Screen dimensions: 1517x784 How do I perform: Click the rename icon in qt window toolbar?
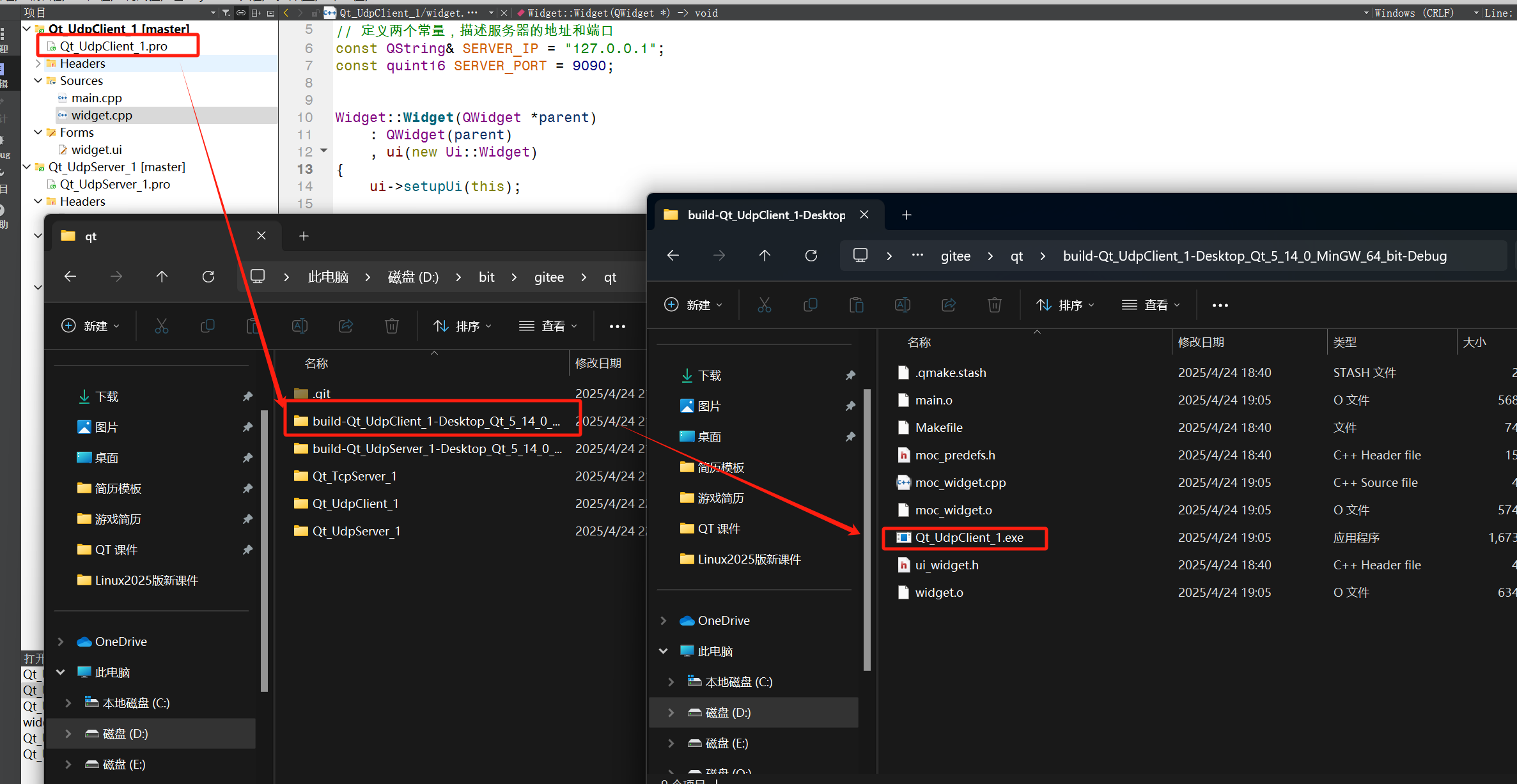pos(300,327)
